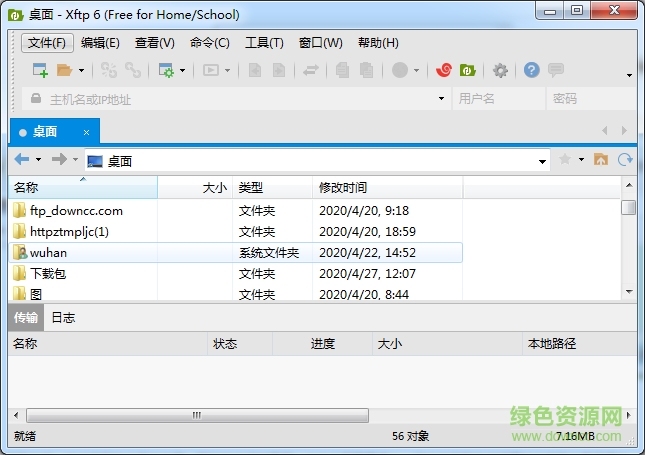Select the 图 folder row
The width and height of the screenshot is (645, 455).
click(236, 294)
